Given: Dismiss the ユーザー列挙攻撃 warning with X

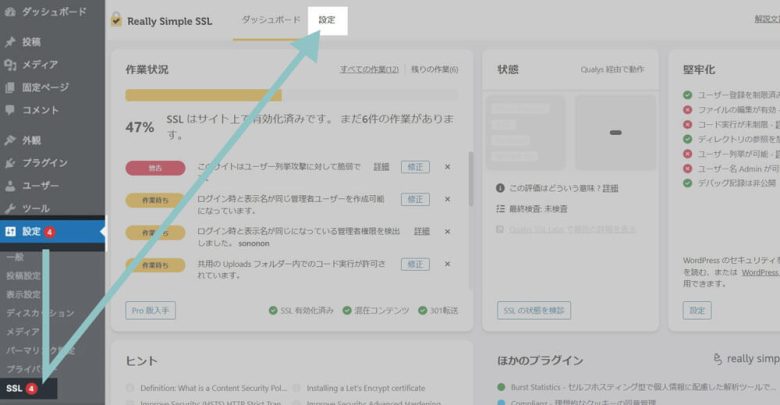Looking at the screenshot, I should tap(447, 167).
